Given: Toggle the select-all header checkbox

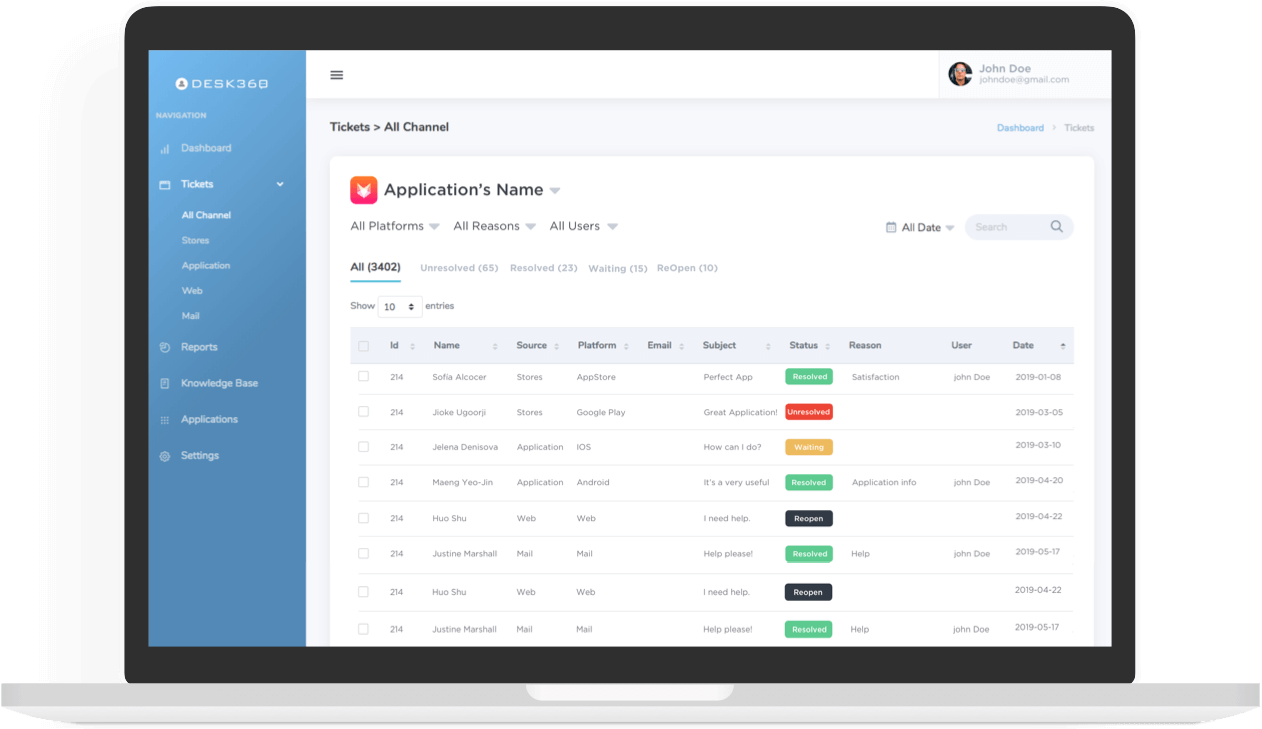Looking at the screenshot, I should click(364, 346).
